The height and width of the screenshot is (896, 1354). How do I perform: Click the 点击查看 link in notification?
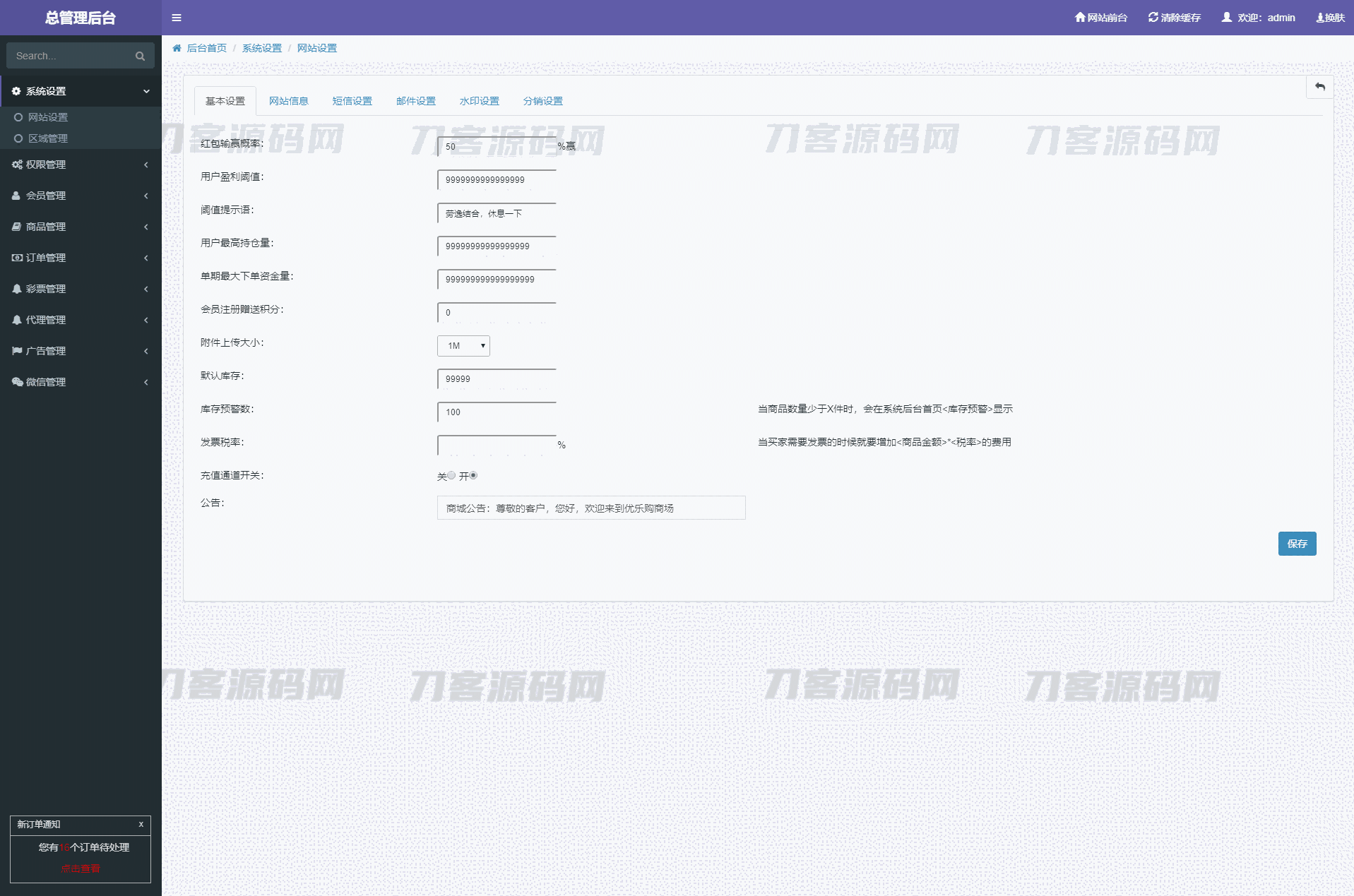pyautogui.click(x=81, y=868)
